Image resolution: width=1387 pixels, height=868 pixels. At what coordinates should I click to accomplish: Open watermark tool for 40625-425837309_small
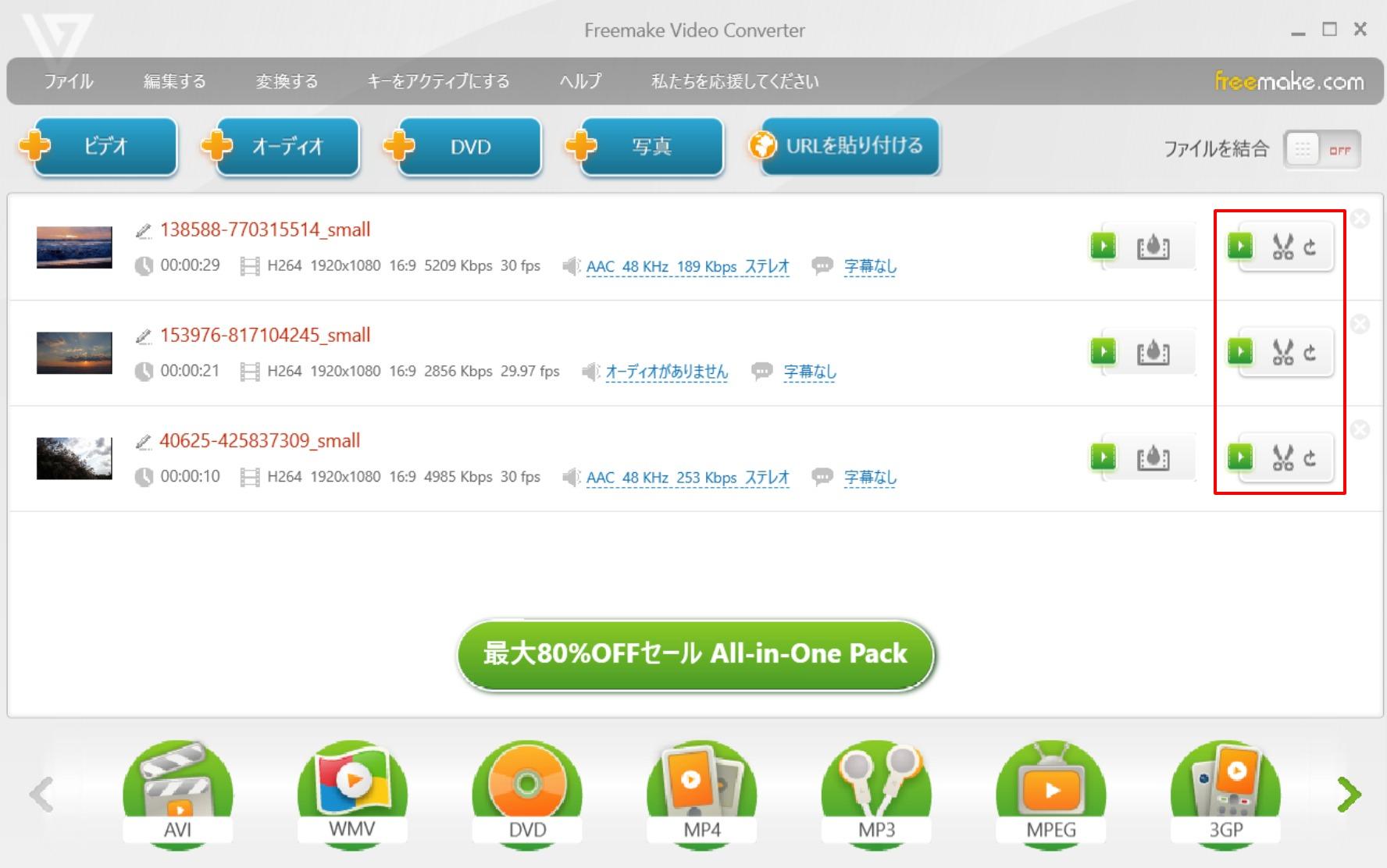click(x=1153, y=458)
